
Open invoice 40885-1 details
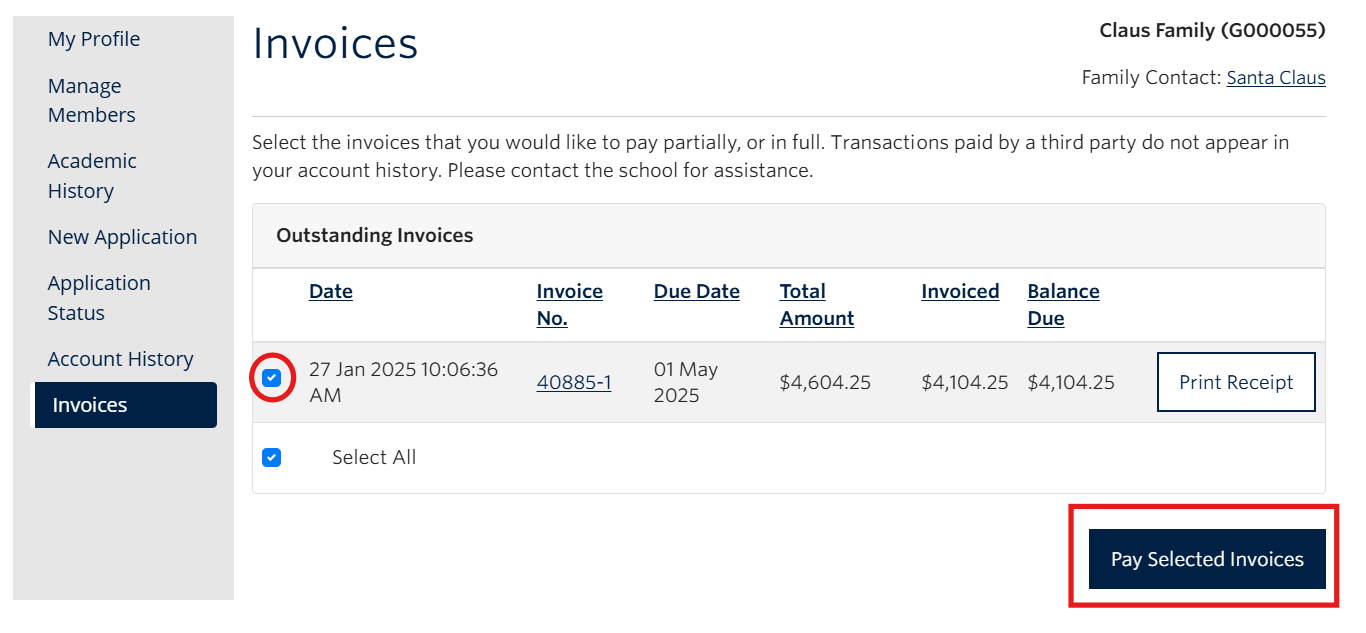point(574,382)
